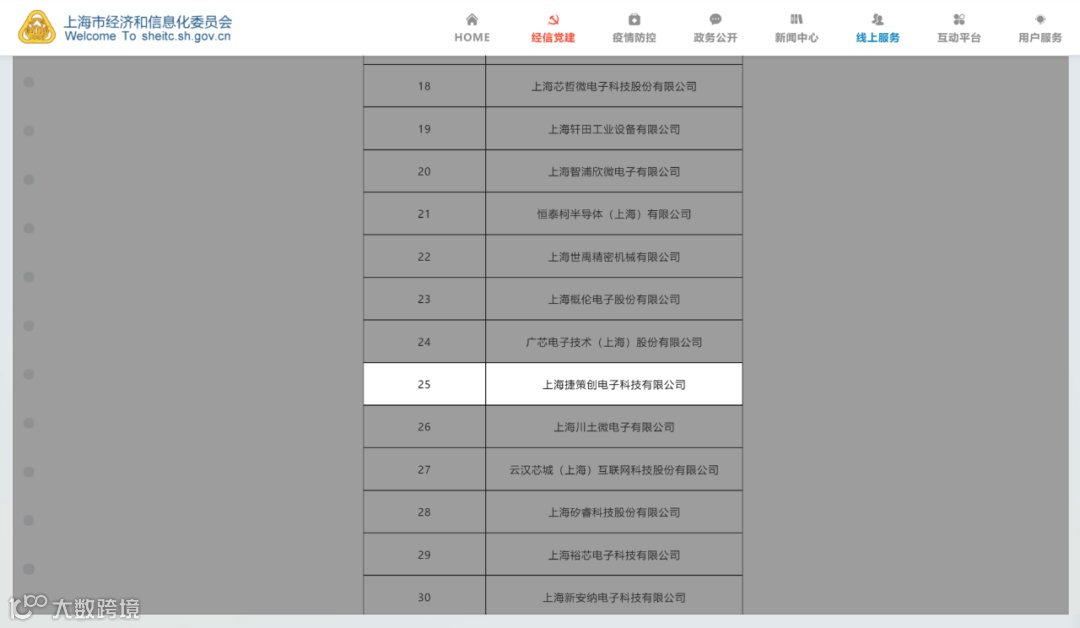Open the 互动平台 menu label
Screen dimensions: 1080x628
pyautogui.click(x=959, y=37)
